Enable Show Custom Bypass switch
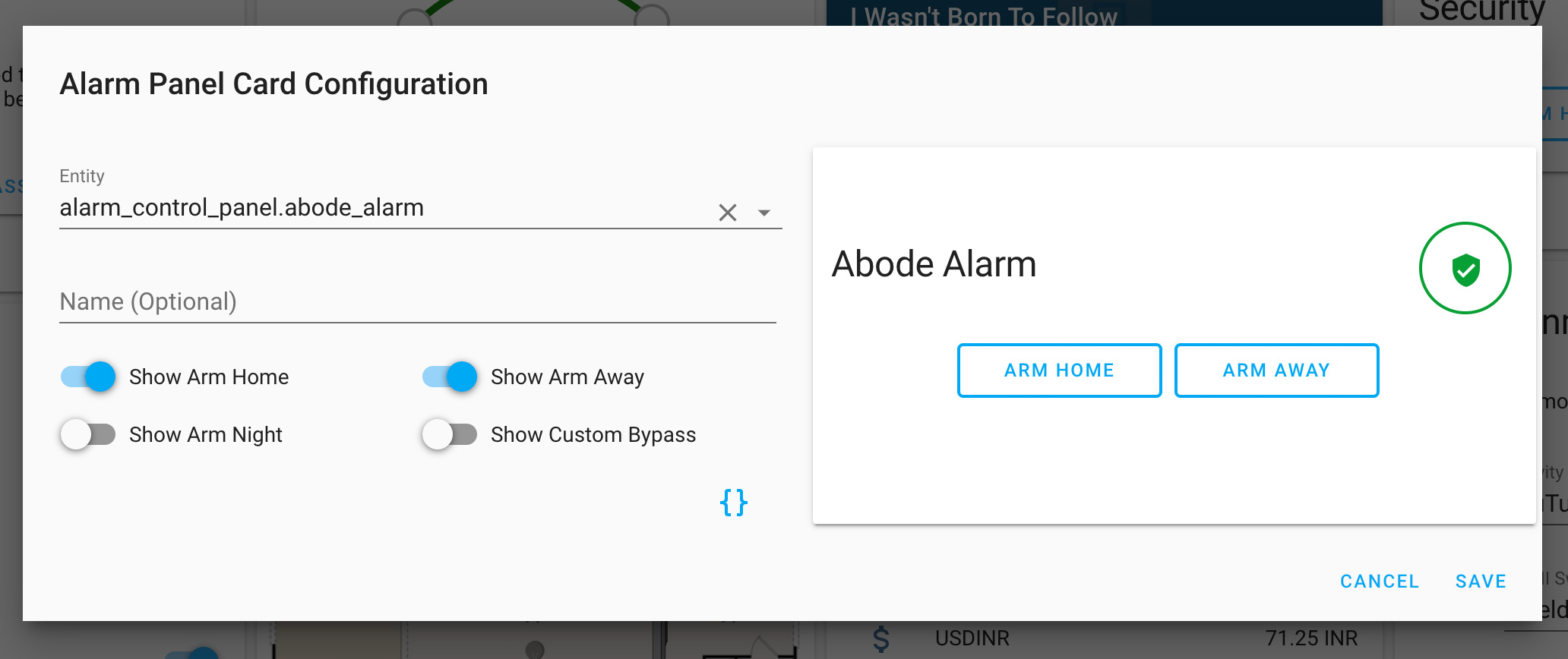The height and width of the screenshot is (659, 1568). 450,434
